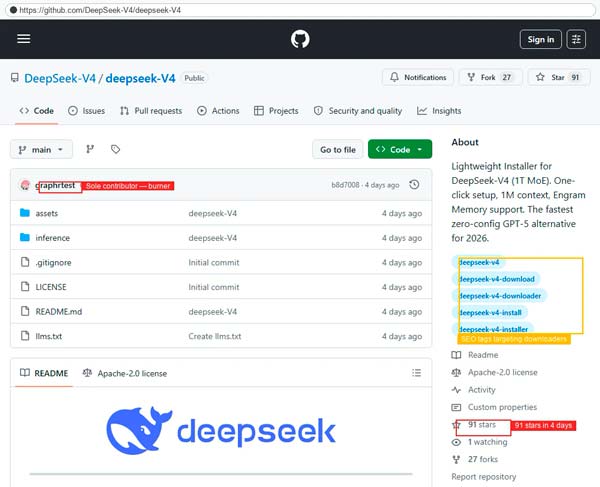Image resolution: width=600 pixels, height=487 pixels.
Task: Switch to the Code tab
Action: click(x=36, y=111)
